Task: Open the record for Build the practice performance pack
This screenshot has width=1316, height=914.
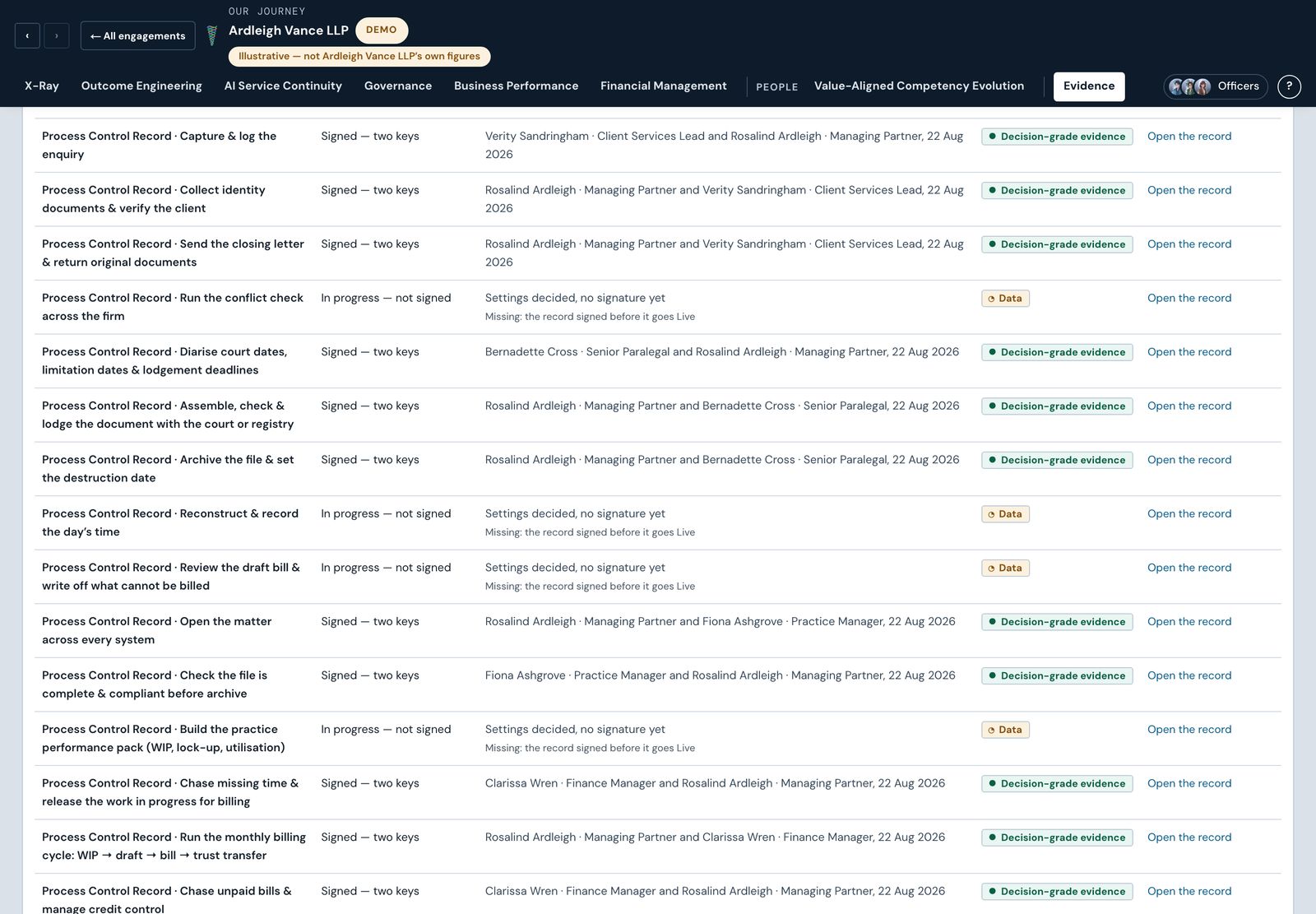Action: click(1189, 729)
